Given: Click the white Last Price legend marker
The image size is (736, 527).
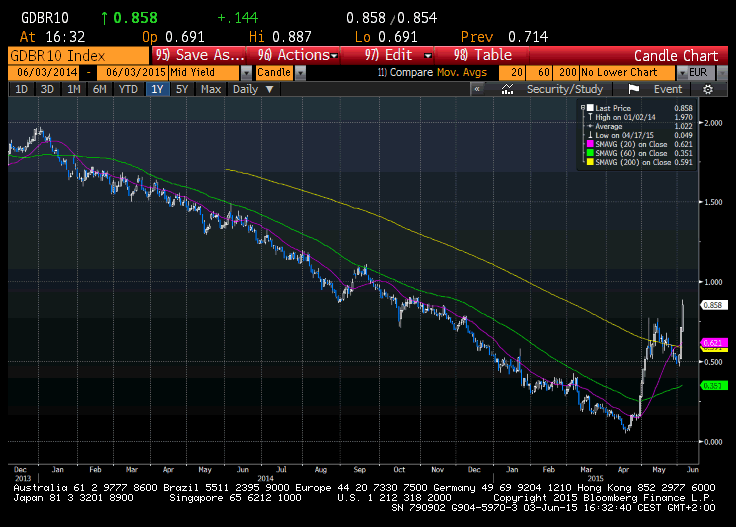Looking at the screenshot, I should click(591, 107).
